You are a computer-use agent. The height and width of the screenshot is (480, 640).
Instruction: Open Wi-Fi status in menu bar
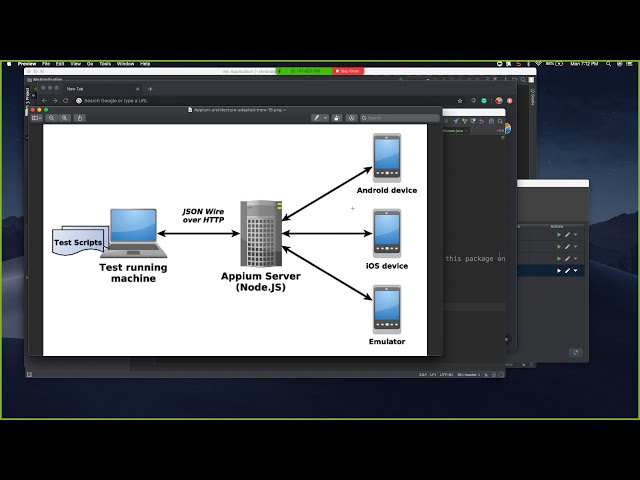click(x=538, y=64)
